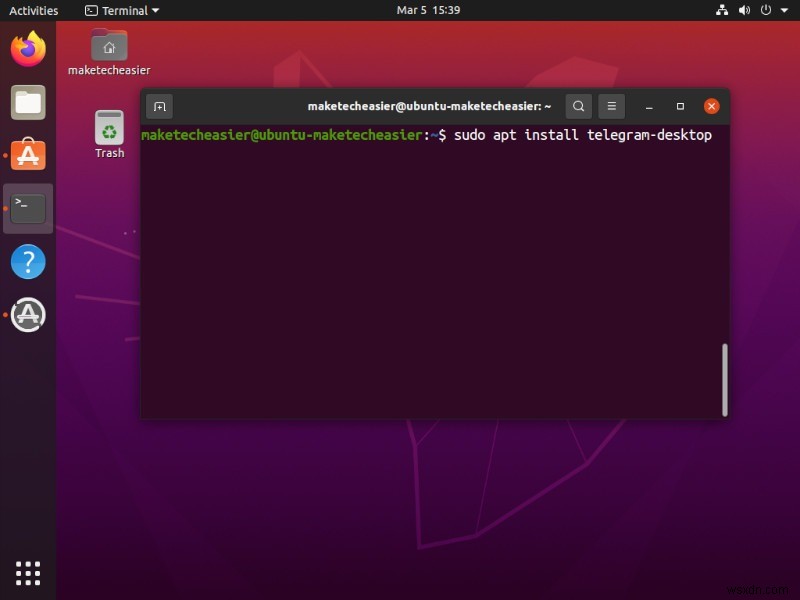Open the terminal hamburger menu
The height and width of the screenshot is (600, 800).
(611, 106)
